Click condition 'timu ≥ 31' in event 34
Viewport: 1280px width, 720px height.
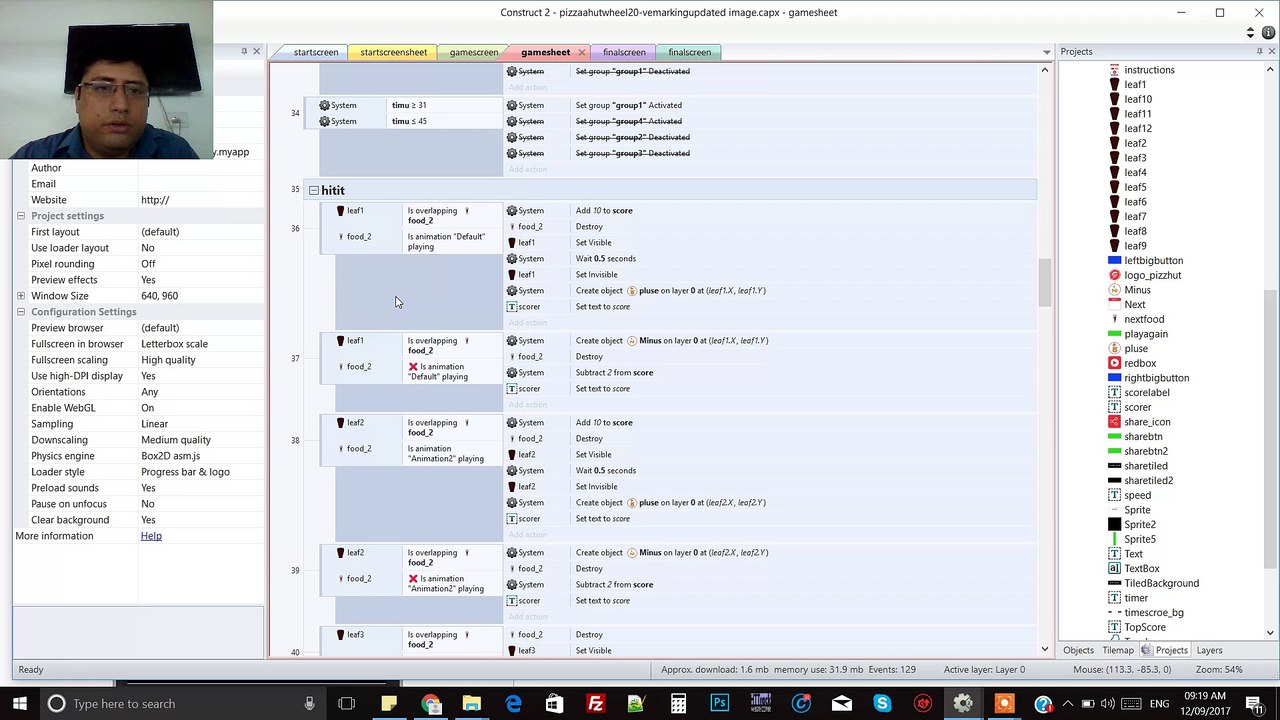[x=409, y=105]
